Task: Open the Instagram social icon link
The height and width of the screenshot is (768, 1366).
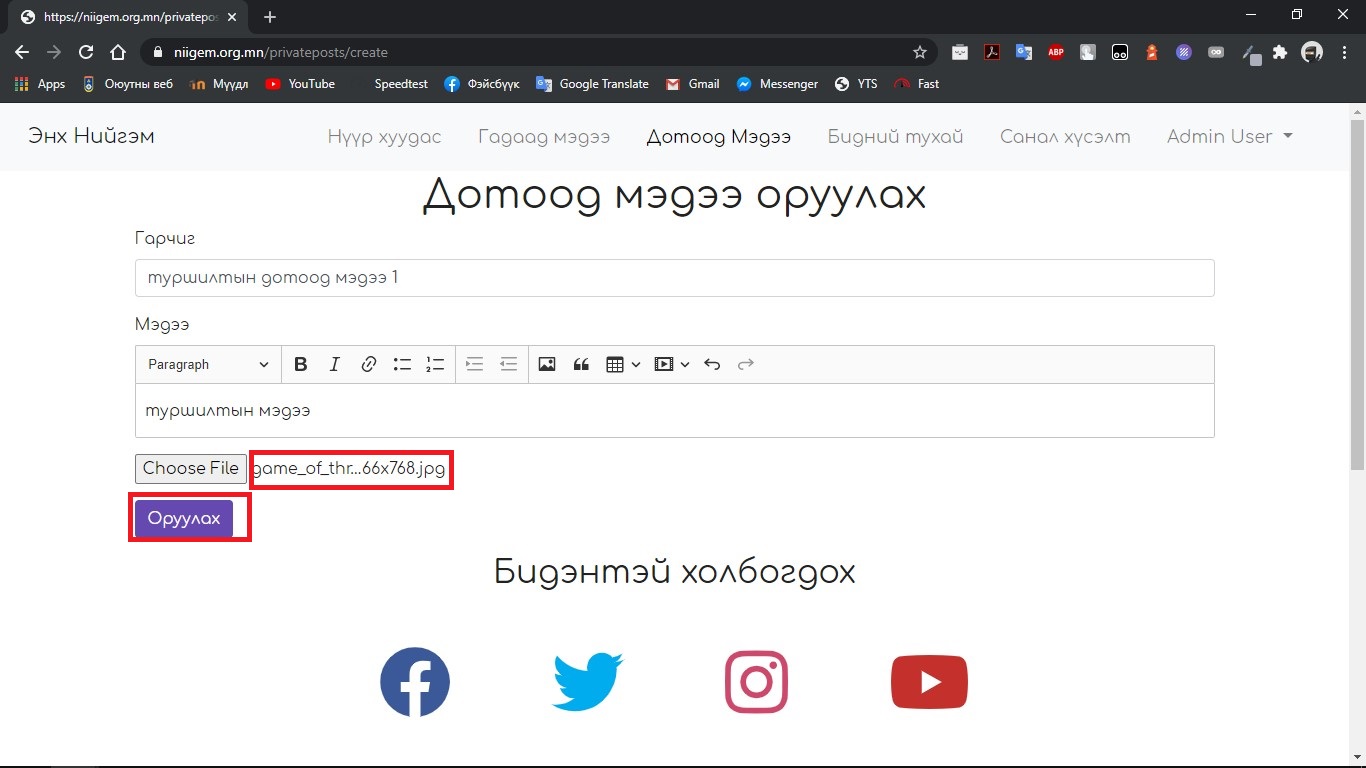Action: (756, 682)
